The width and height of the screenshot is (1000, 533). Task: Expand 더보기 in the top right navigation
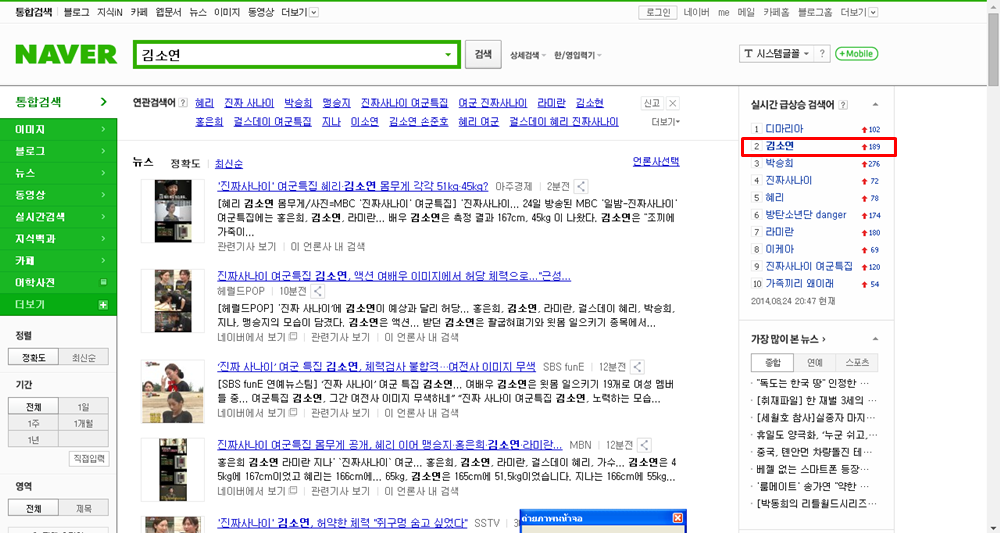tap(859, 12)
